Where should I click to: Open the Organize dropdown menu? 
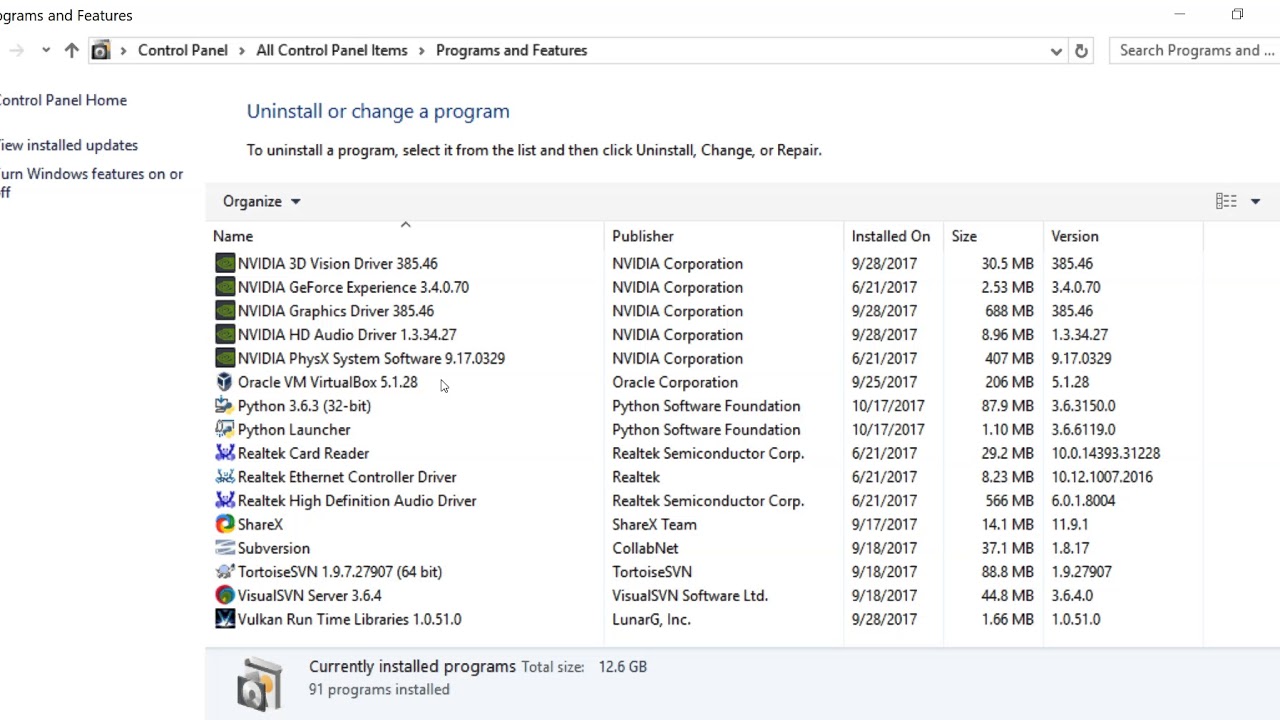(261, 201)
